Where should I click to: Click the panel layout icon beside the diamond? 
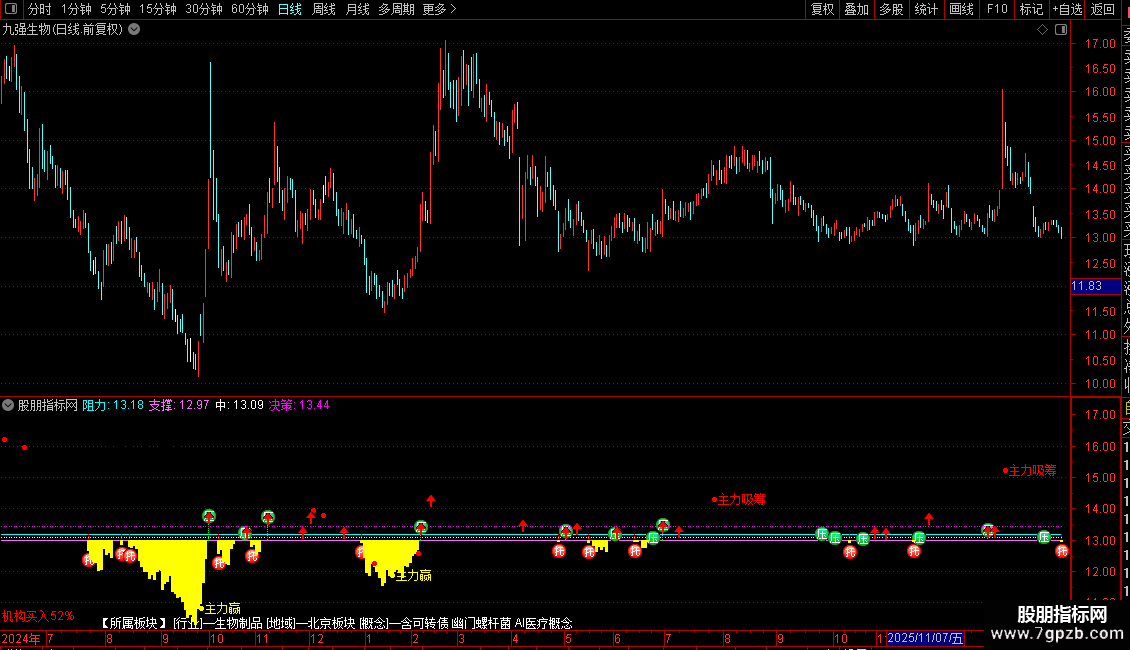pyautogui.click(x=1061, y=30)
